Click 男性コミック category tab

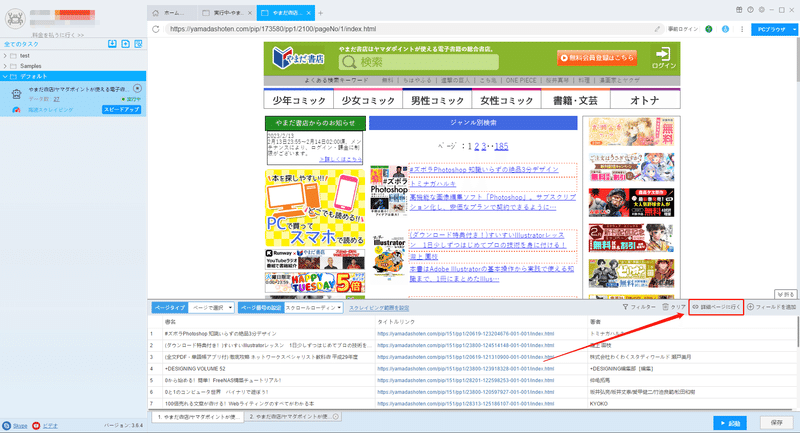(437, 99)
